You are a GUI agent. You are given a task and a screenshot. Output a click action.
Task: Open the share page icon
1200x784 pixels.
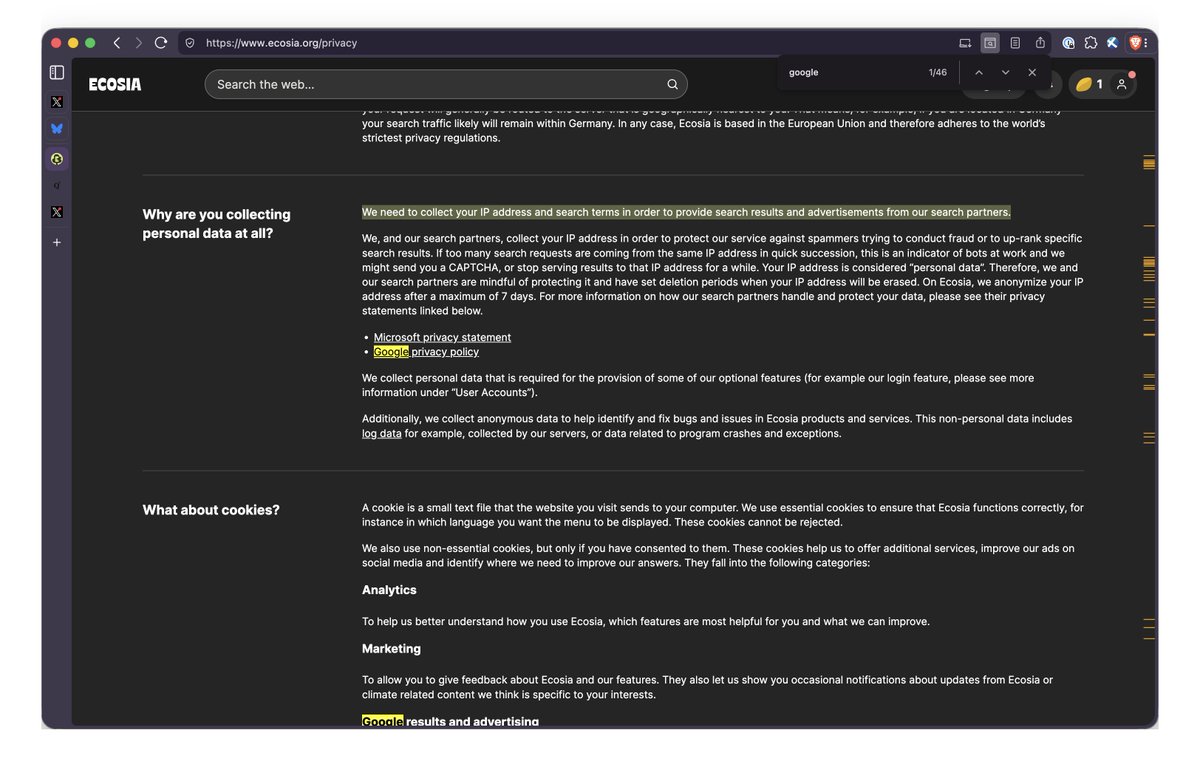click(1040, 43)
